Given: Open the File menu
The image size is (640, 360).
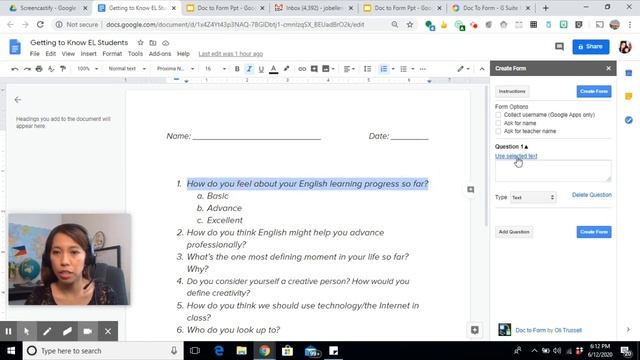Looking at the screenshot, I should pos(35,54).
